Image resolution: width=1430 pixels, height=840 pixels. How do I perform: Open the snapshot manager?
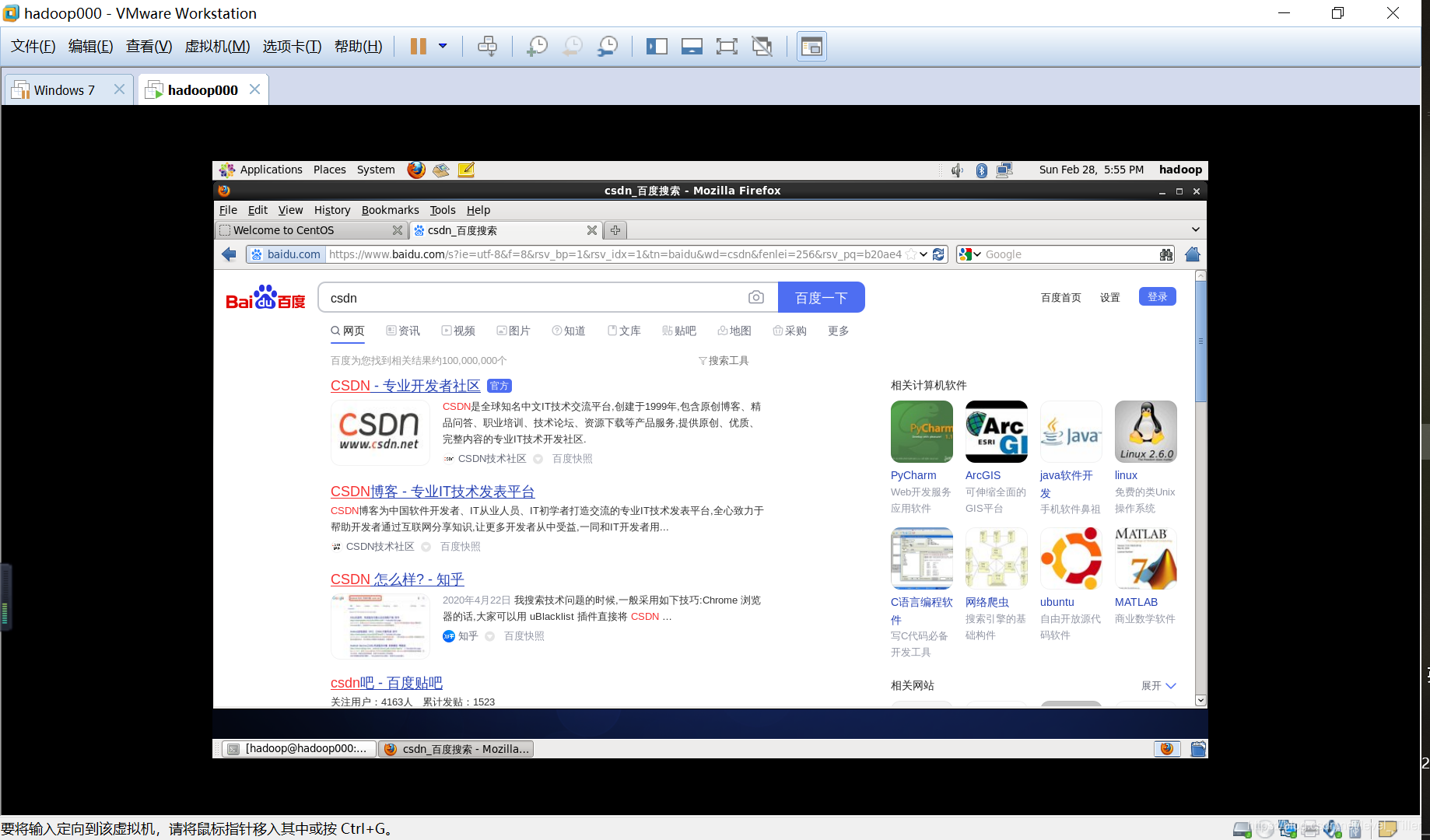pos(607,46)
